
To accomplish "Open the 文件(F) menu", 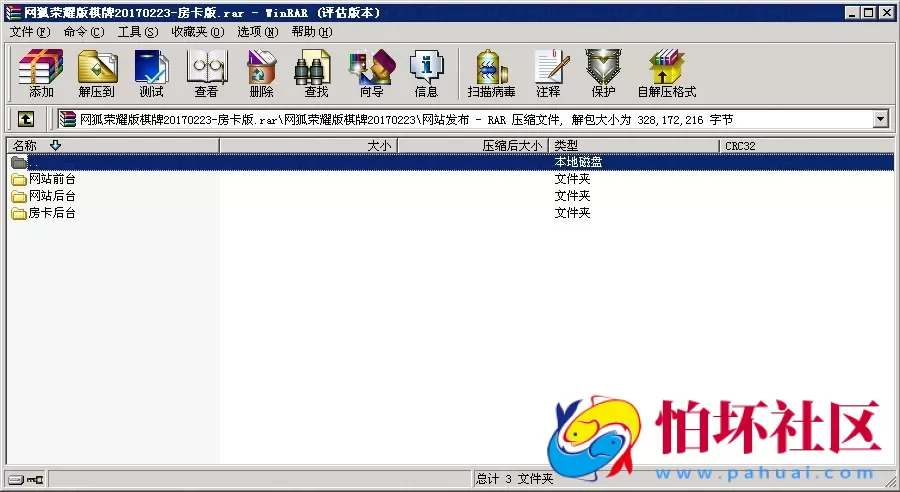I will [x=30, y=32].
